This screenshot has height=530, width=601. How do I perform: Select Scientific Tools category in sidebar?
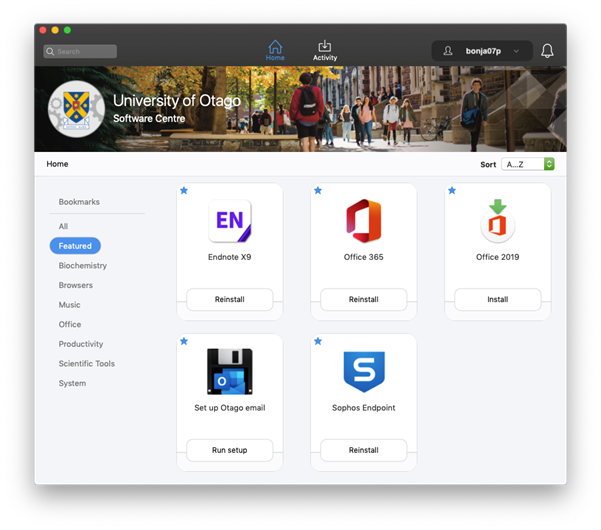click(x=86, y=364)
